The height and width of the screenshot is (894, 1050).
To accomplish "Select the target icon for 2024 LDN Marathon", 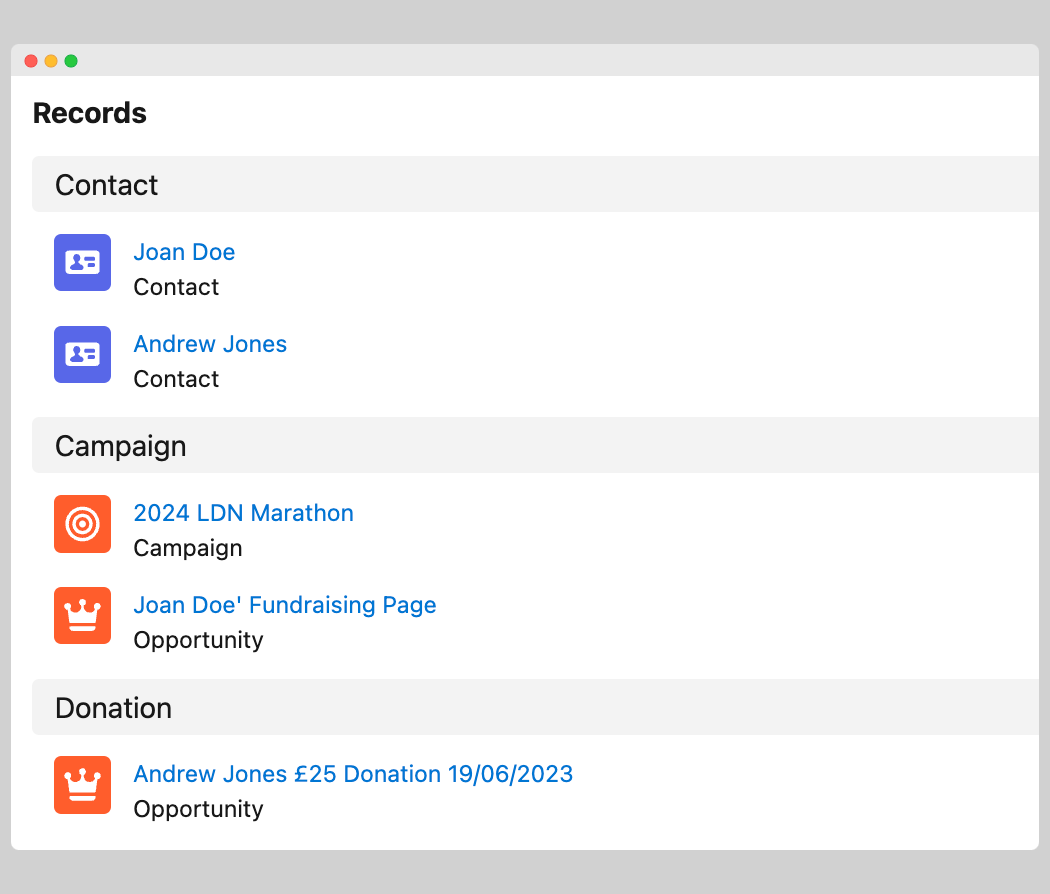I will pos(82,524).
